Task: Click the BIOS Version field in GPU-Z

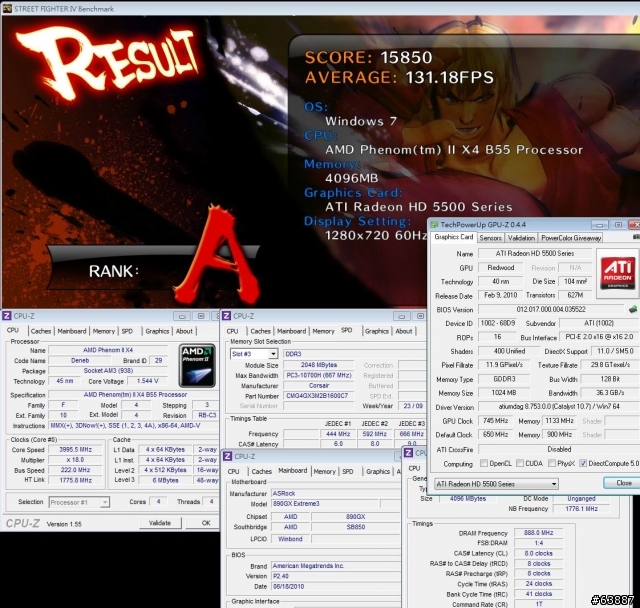Action: [x=551, y=309]
